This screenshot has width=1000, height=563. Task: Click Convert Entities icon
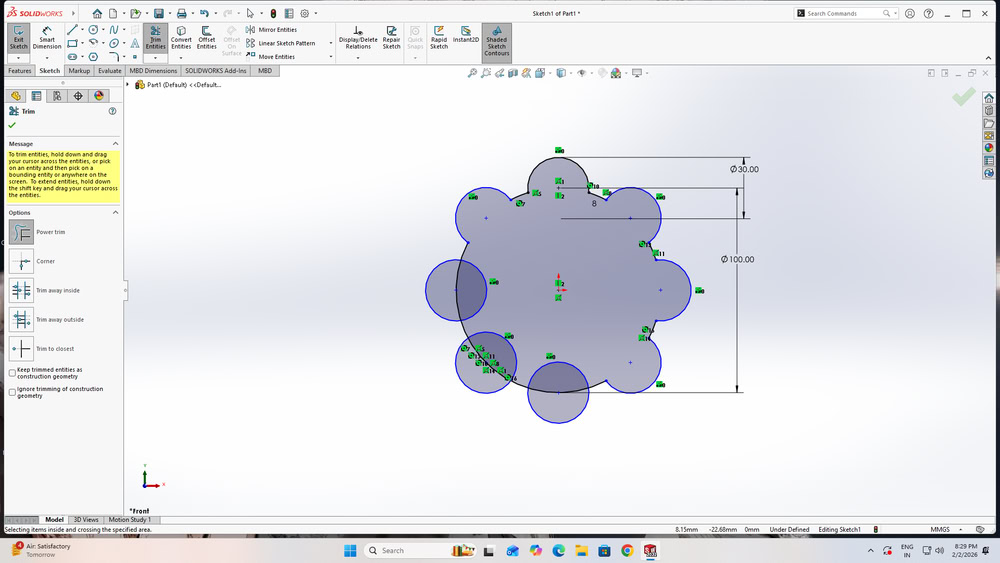[x=181, y=38]
